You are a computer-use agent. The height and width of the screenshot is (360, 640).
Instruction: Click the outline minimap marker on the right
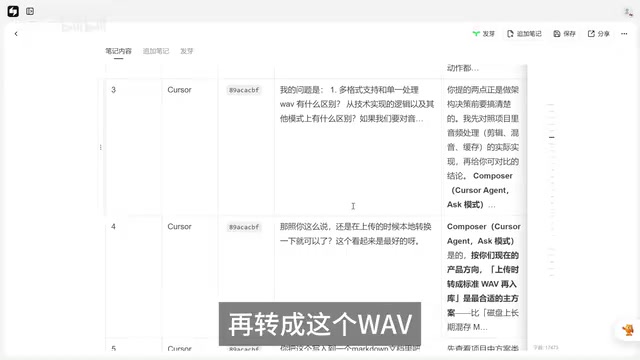[x=551, y=137]
